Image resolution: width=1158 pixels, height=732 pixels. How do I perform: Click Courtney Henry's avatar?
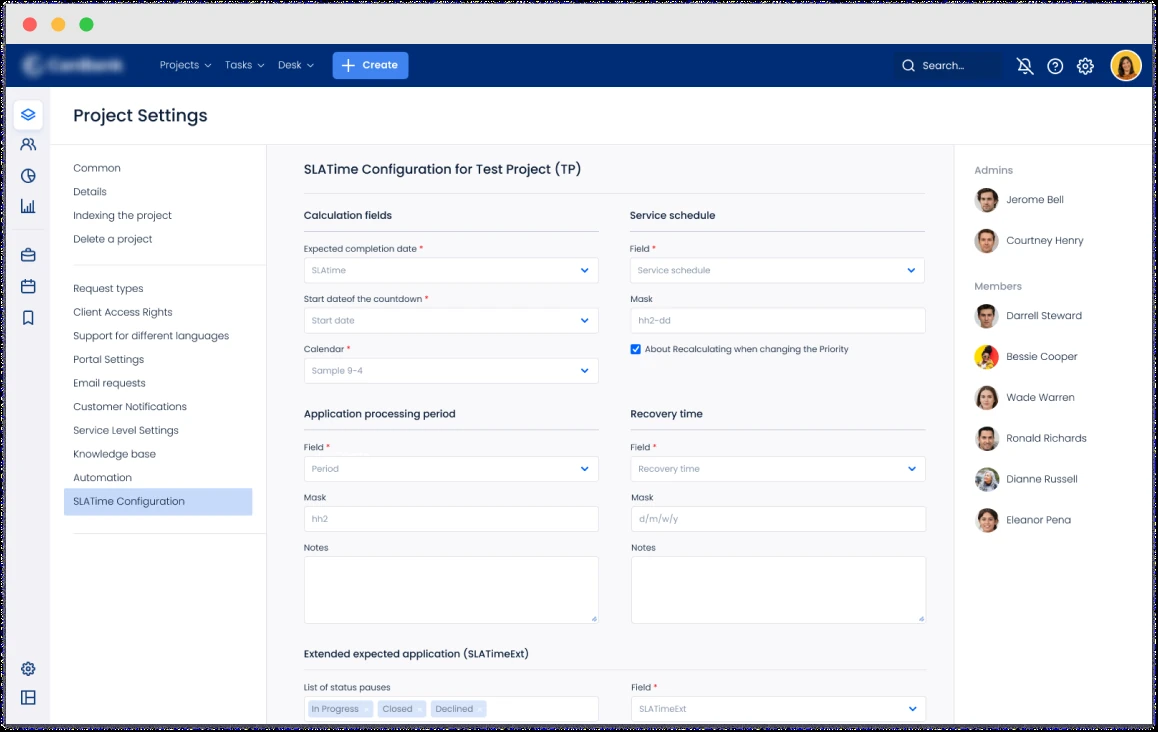(x=987, y=241)
